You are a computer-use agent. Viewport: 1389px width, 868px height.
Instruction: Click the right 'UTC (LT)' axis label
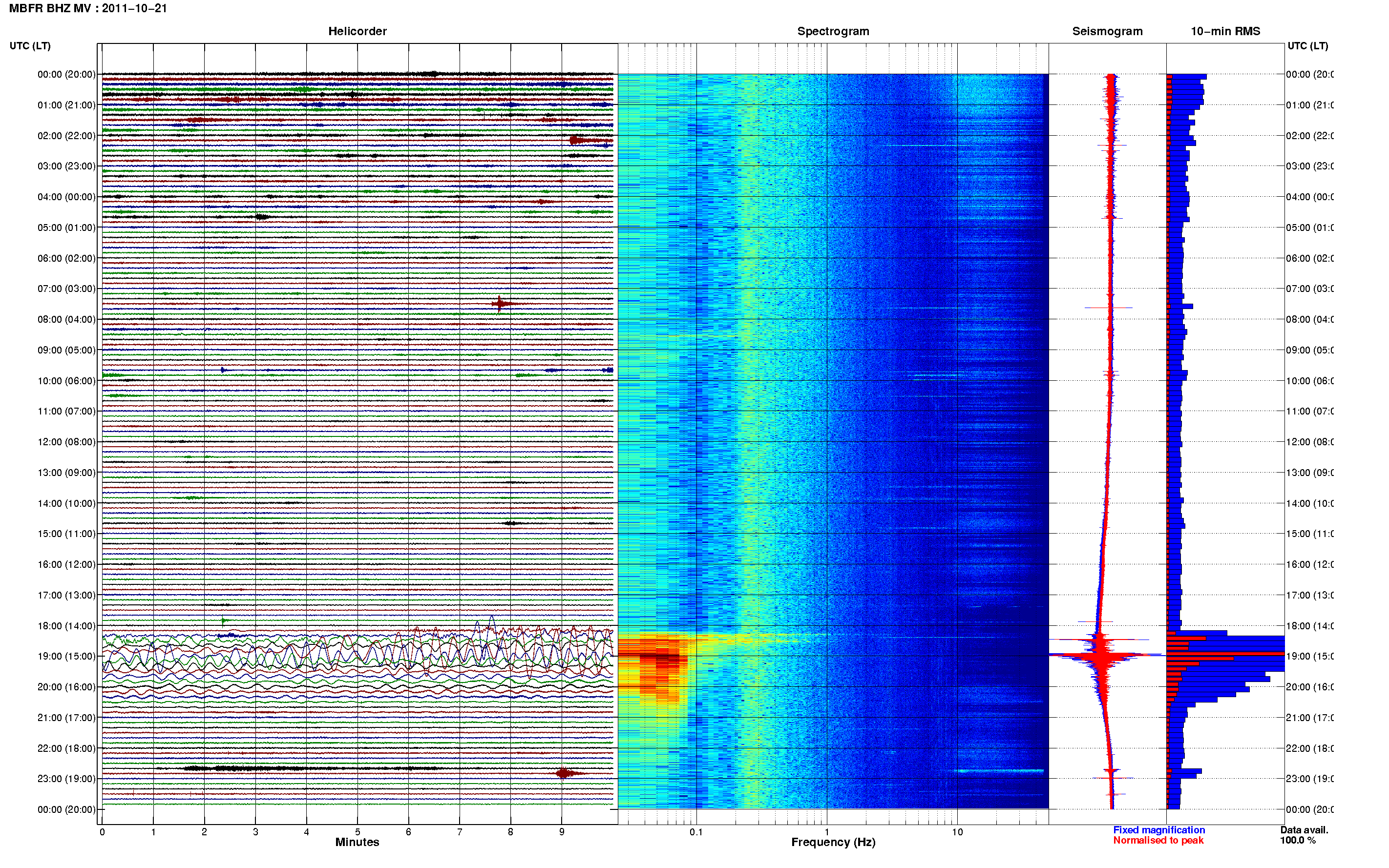coord(1307,46)
